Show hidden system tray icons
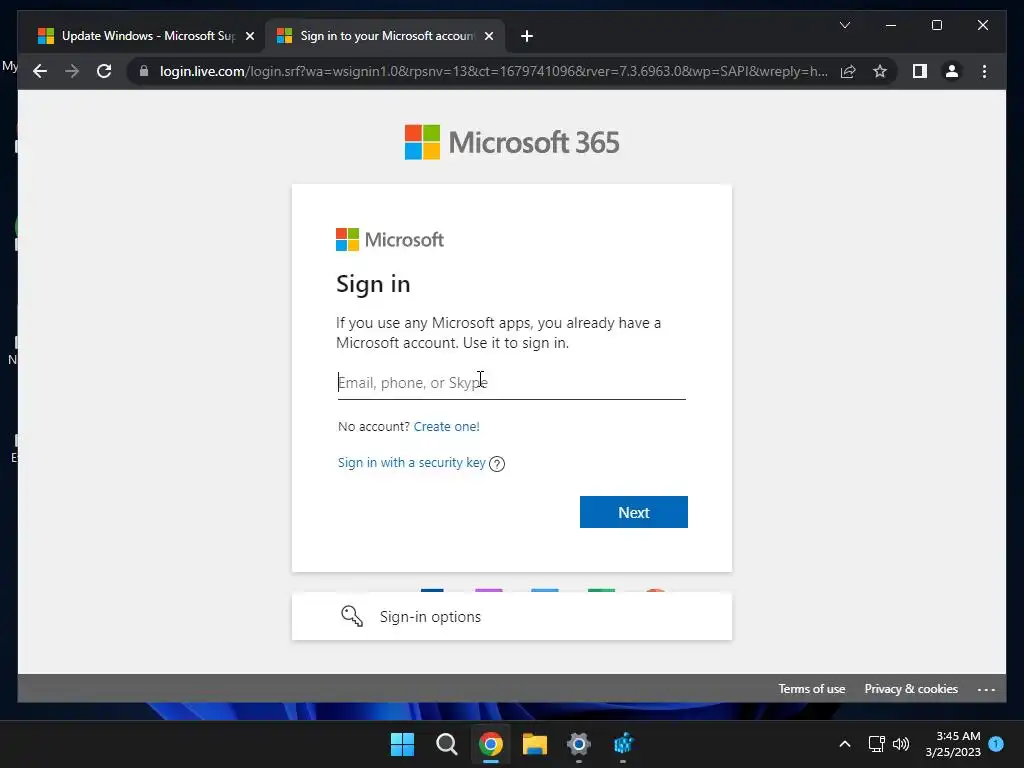 (844, 744)
